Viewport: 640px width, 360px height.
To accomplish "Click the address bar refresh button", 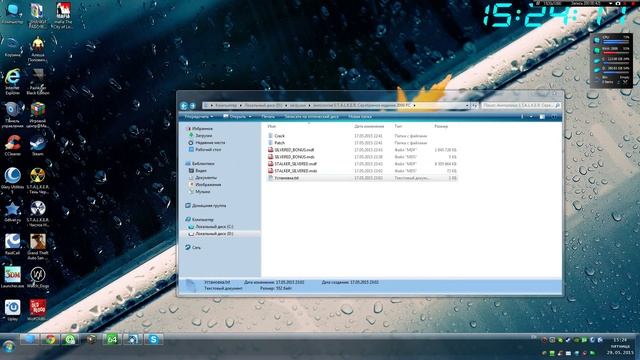I will tap(475, 106).
